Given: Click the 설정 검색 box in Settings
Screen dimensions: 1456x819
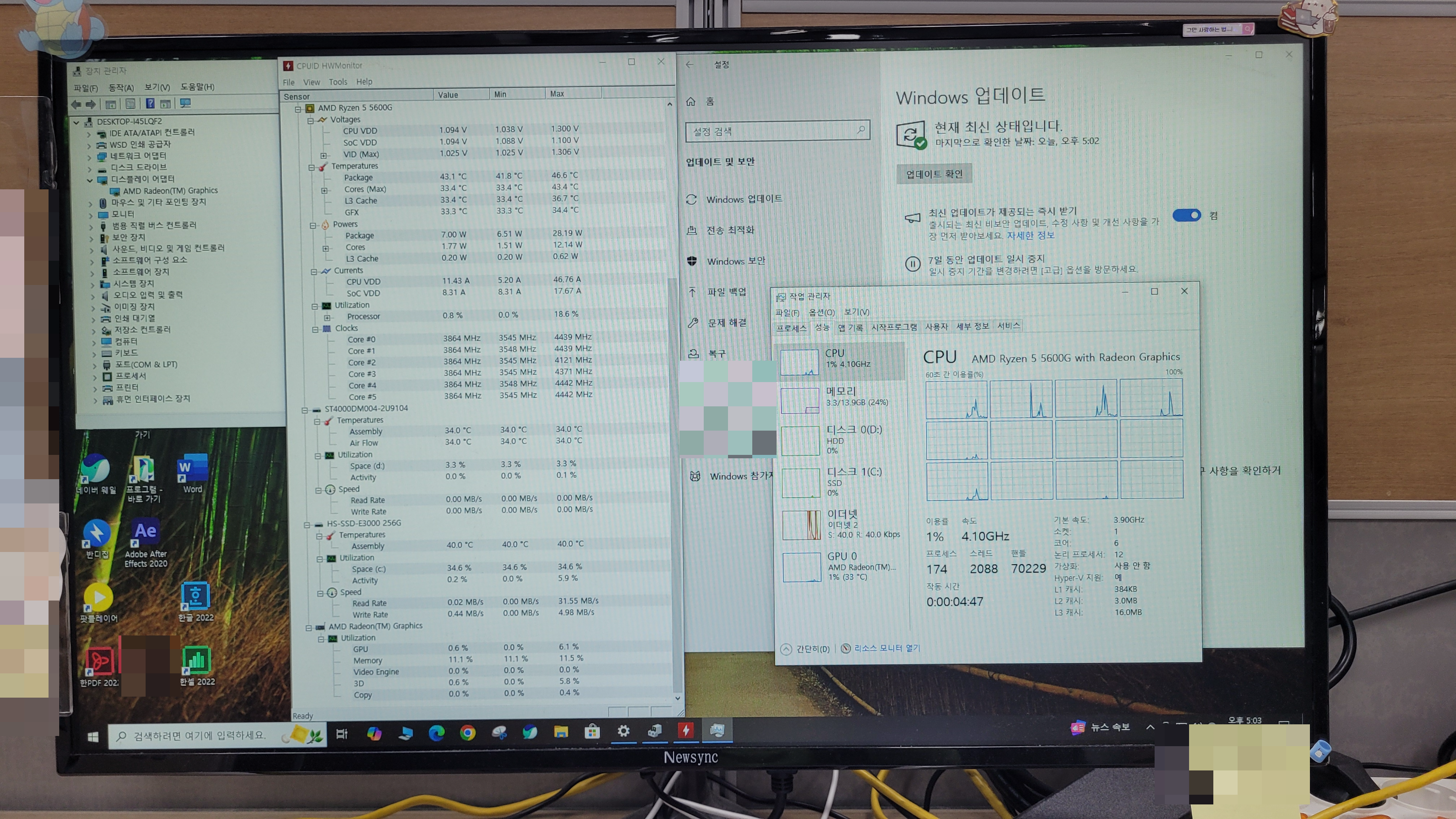Looking at the screenshot, I should [777, 131].
